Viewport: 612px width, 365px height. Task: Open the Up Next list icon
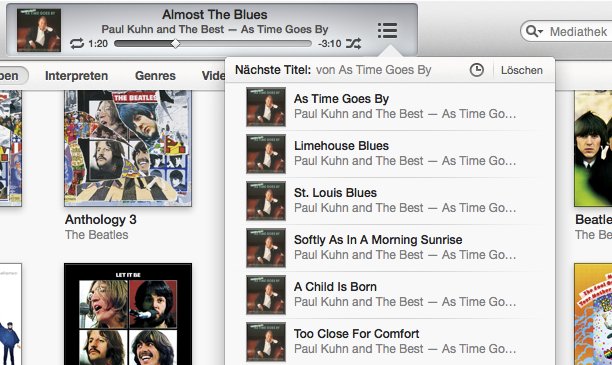coord(388,30)
